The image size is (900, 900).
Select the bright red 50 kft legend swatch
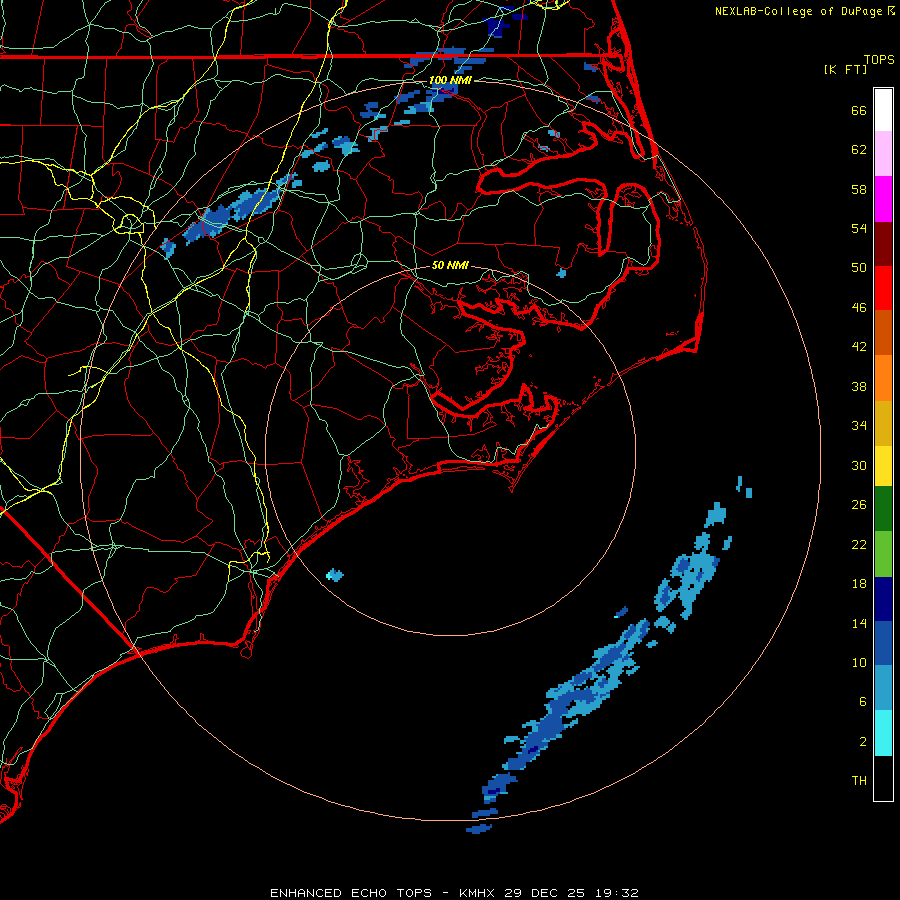coord(883,288)
